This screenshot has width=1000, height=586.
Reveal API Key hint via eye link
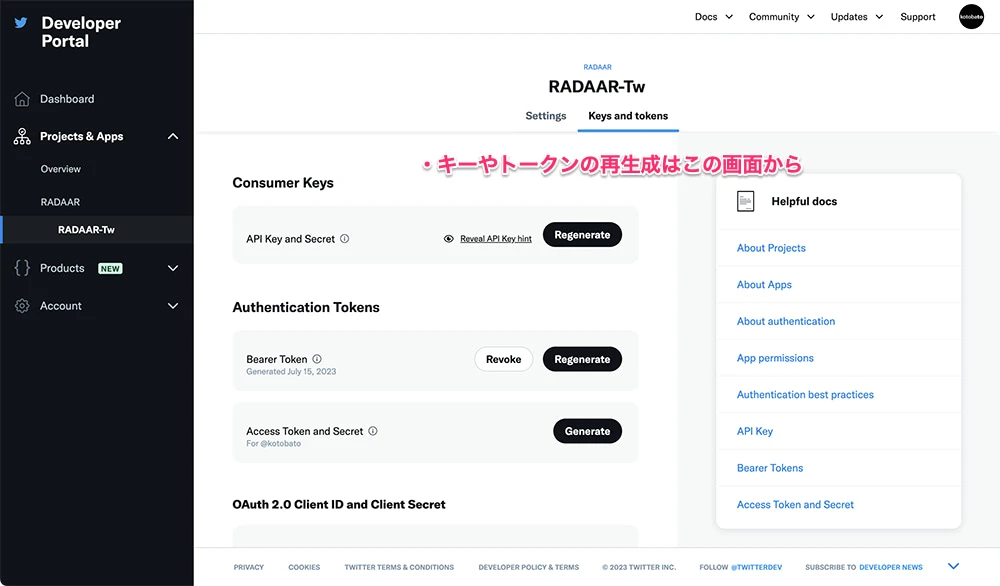pos(488,239)
